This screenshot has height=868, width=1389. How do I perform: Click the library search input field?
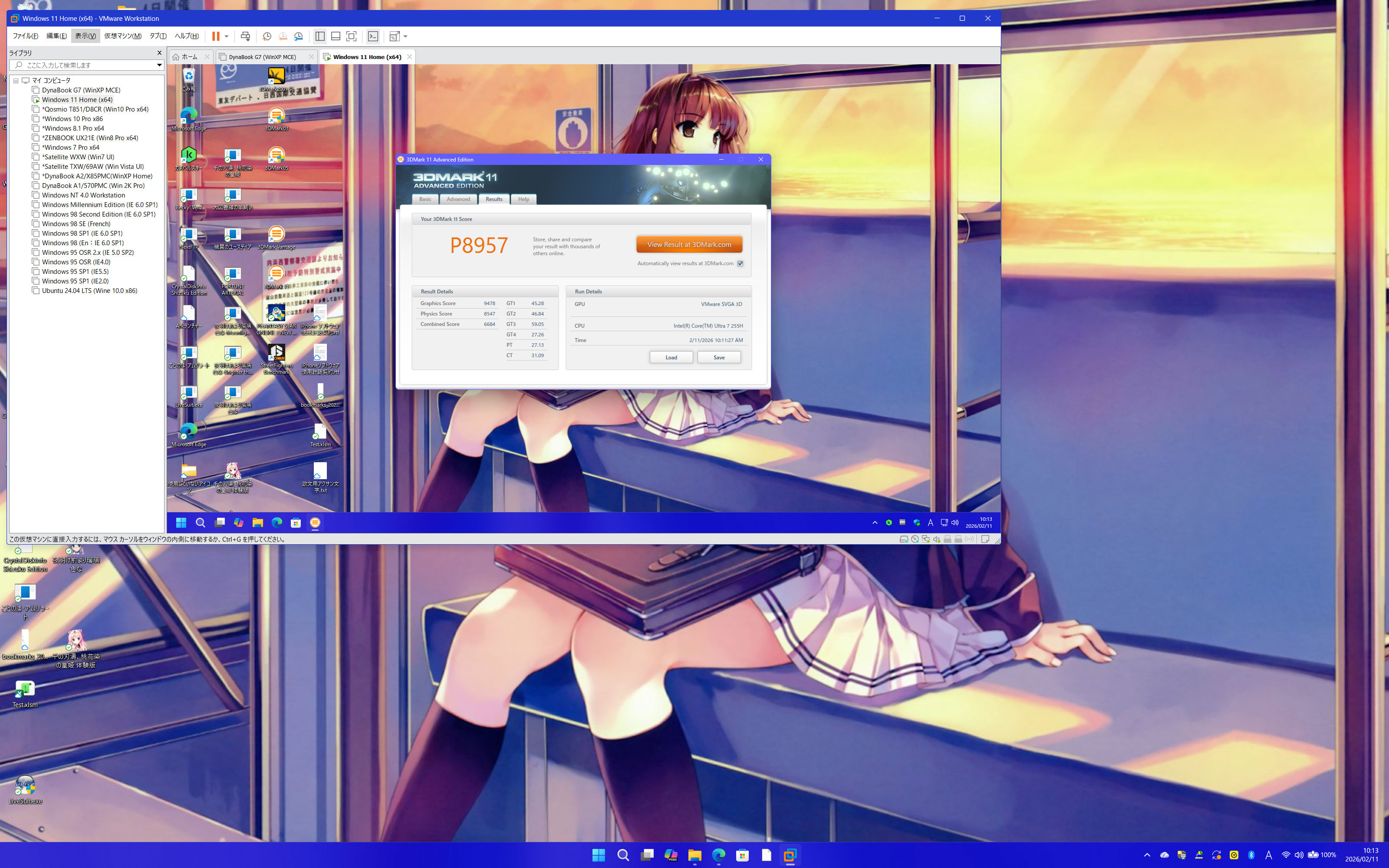coord(86,65)
